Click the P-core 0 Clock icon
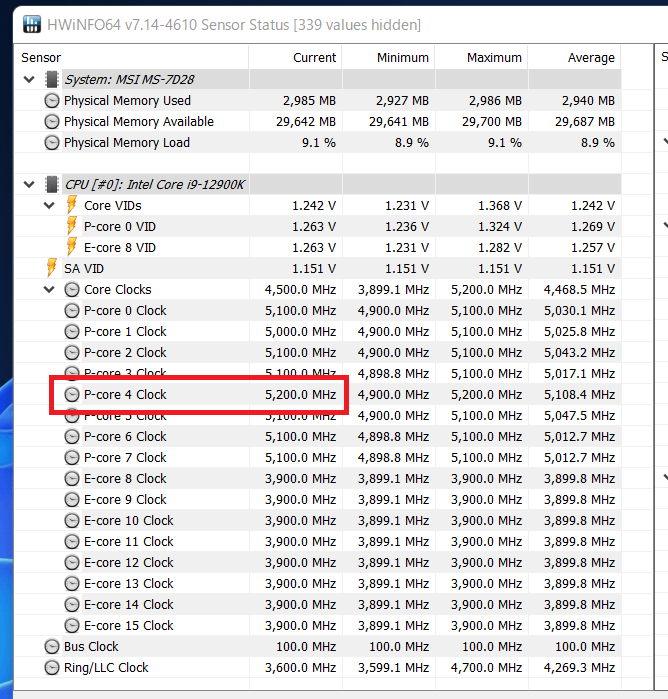Image resolution: width=668 pixels, height=699 pixels. [x=72, y=311]
